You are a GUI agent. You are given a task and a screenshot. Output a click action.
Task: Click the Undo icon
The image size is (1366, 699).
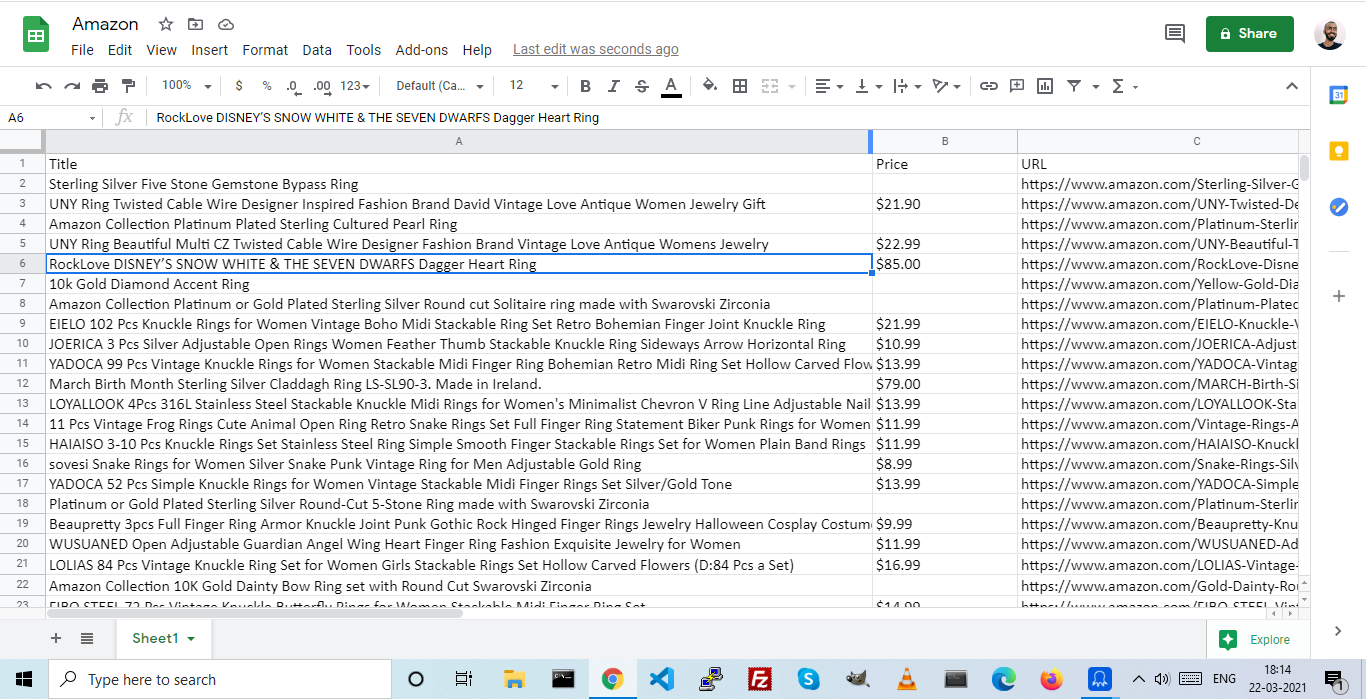click(44, 86)
